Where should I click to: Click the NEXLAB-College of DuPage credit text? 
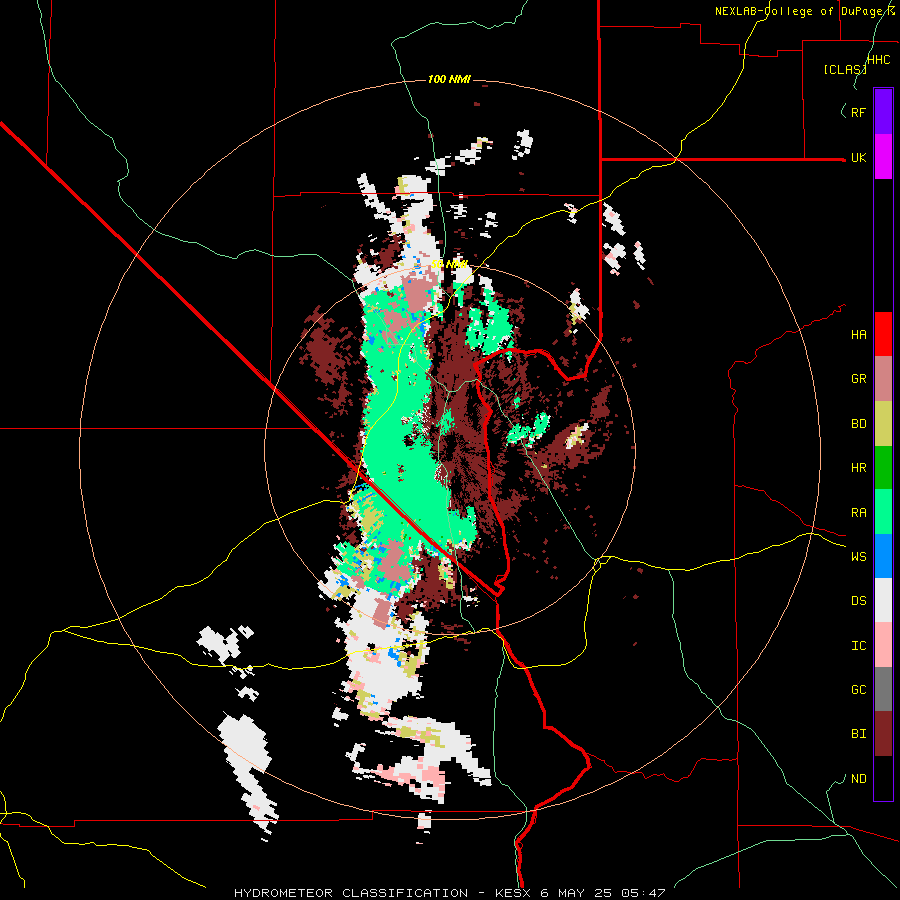tap(805, 11)
